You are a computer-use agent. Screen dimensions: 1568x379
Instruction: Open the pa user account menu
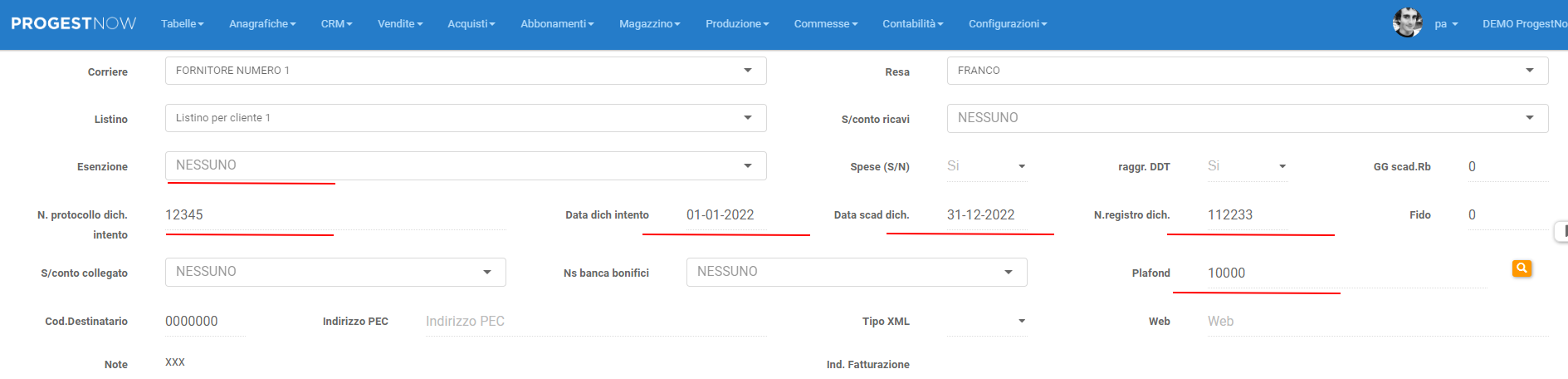[x=1446, y=24]
